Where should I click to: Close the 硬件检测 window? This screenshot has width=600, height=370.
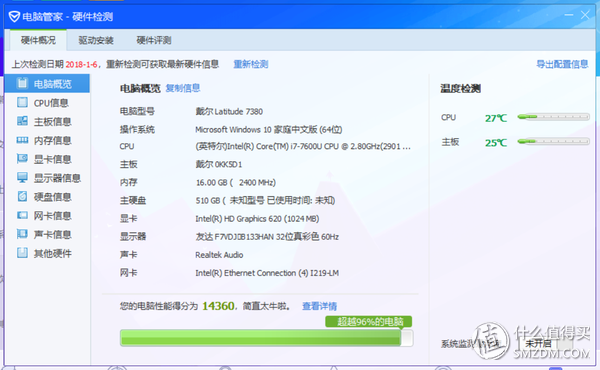(585, 15)
